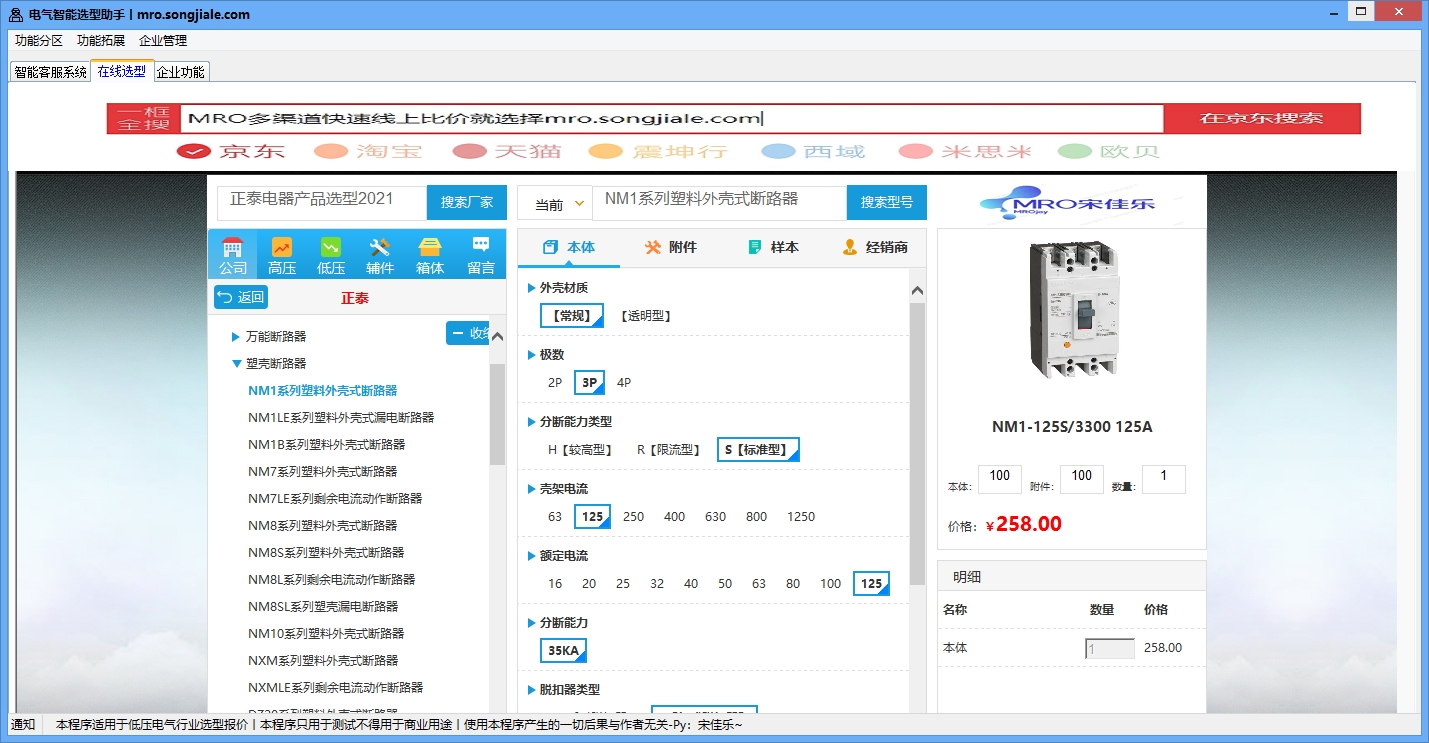Switch to the 经销商 dealer tab
This screenshot has width=1429, height=743.
point(875,247)
